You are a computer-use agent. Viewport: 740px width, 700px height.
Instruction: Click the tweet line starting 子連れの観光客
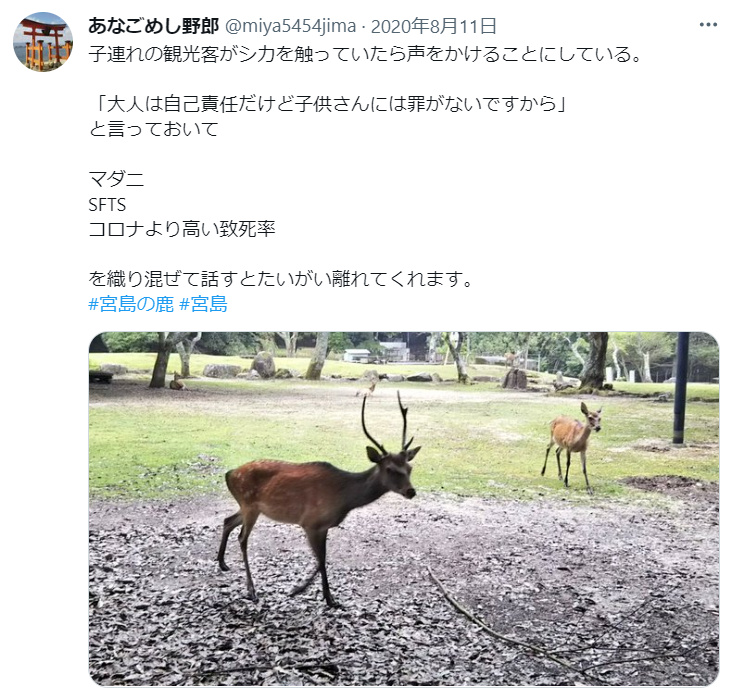(x=366, y=55)
